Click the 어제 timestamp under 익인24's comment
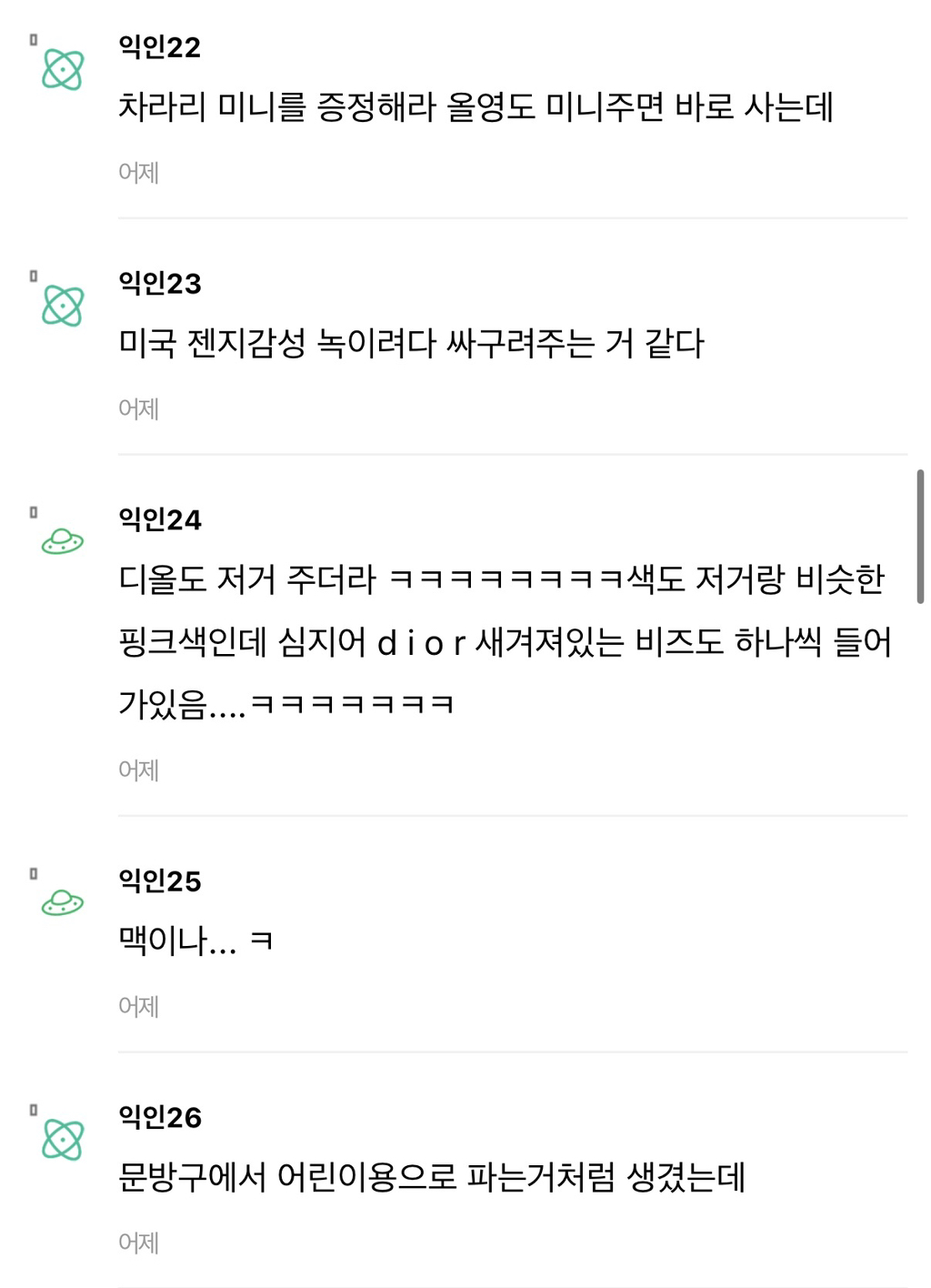Screen dimensions: 931x1288 pos(138,770)
